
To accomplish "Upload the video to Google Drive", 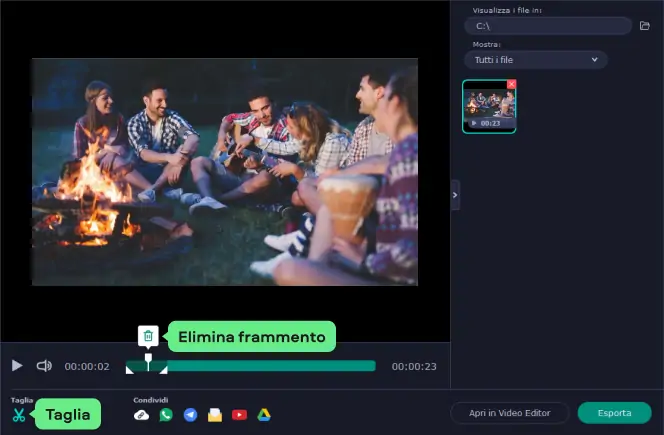I will point(264,415).
